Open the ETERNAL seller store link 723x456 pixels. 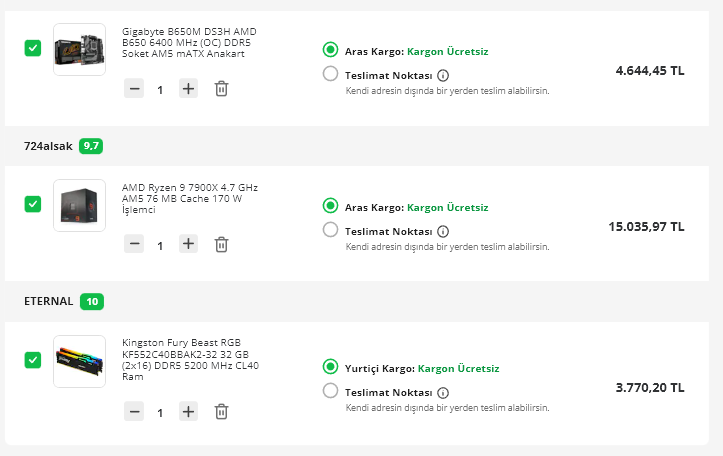[x=49, y=301]
